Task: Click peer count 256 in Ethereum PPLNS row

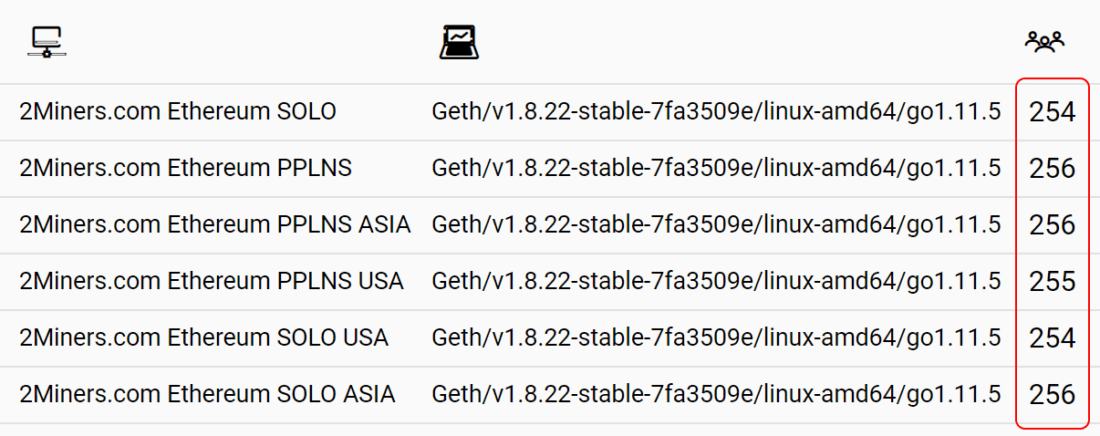Action: 1051,169
